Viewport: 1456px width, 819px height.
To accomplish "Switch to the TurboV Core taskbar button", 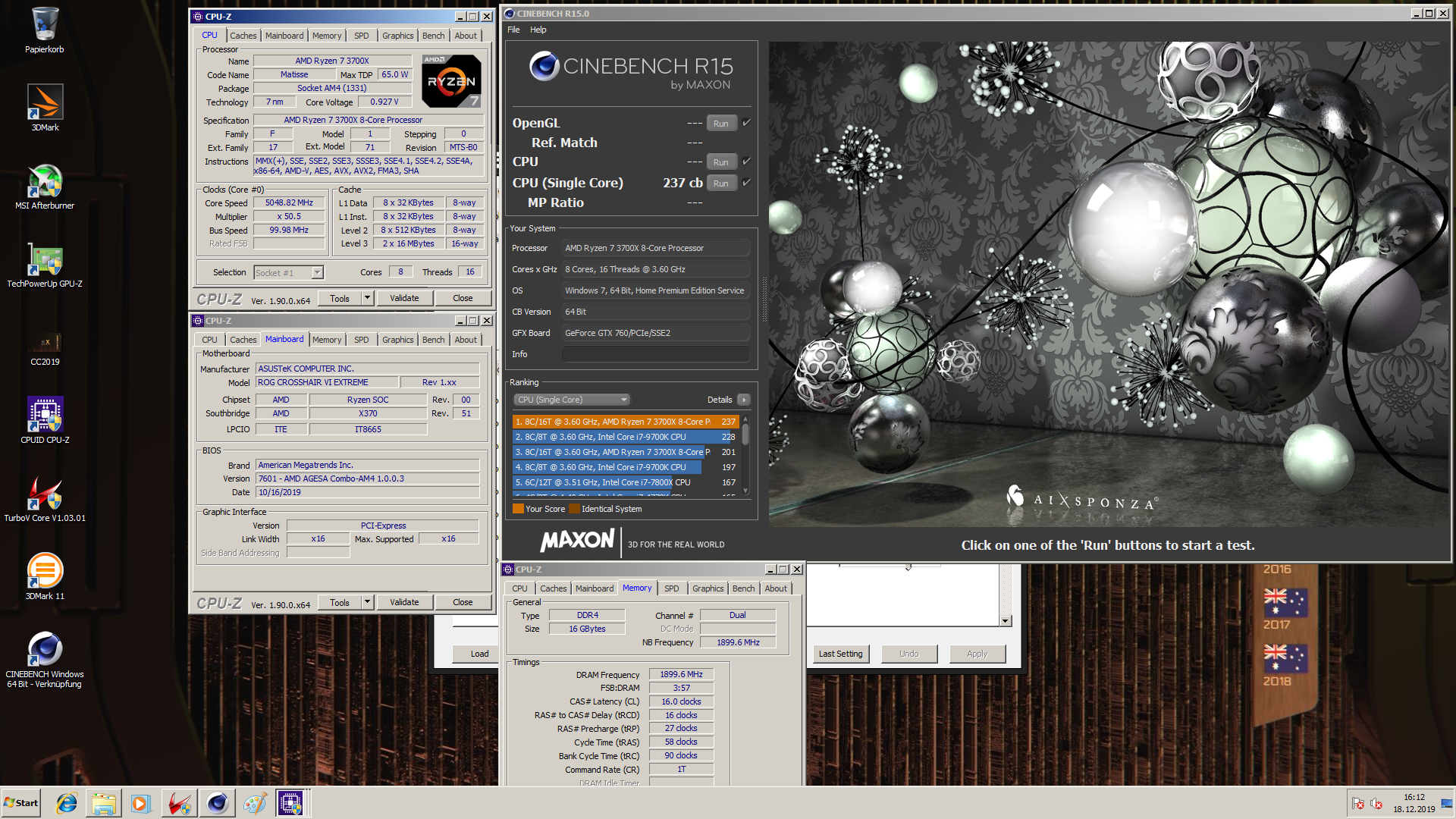I will (180, 803).
